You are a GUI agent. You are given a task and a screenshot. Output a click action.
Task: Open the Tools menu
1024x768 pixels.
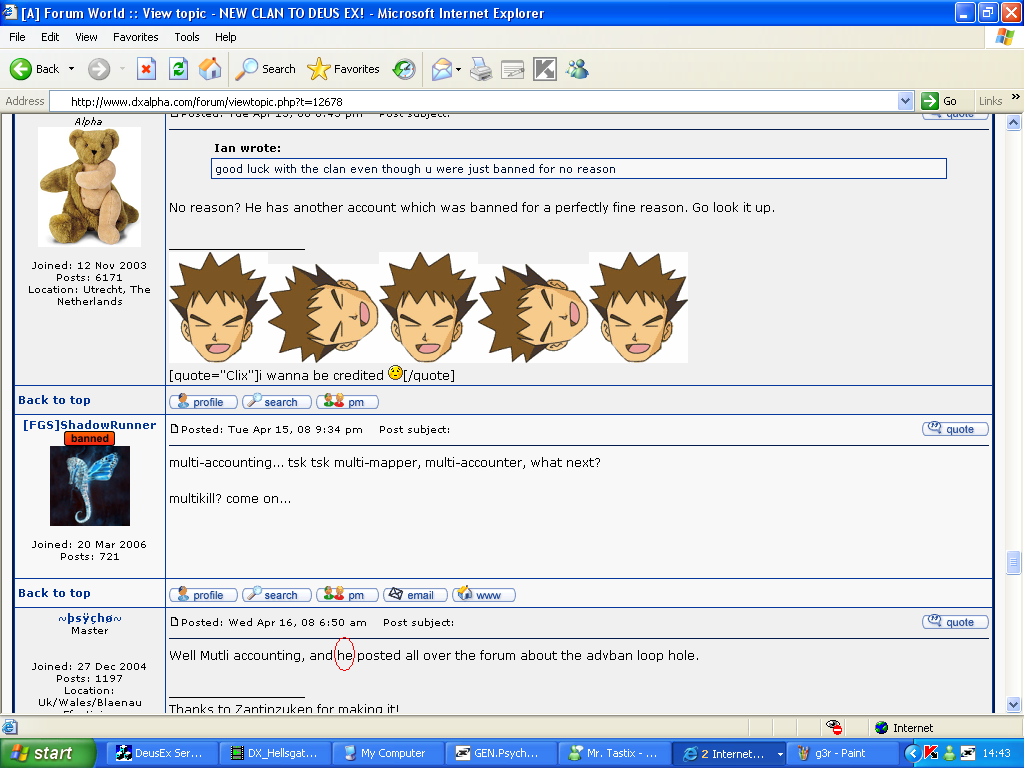pyautogui.click(x=186, y=37)
